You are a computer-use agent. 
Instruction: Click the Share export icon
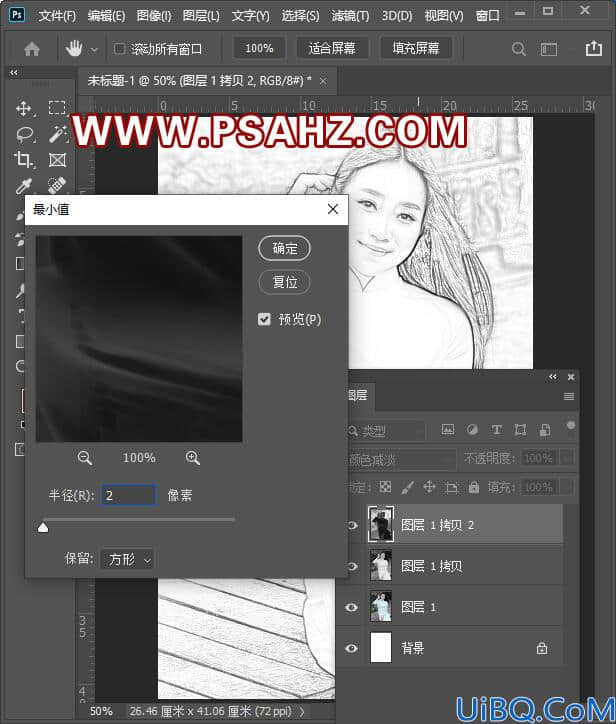593,48
